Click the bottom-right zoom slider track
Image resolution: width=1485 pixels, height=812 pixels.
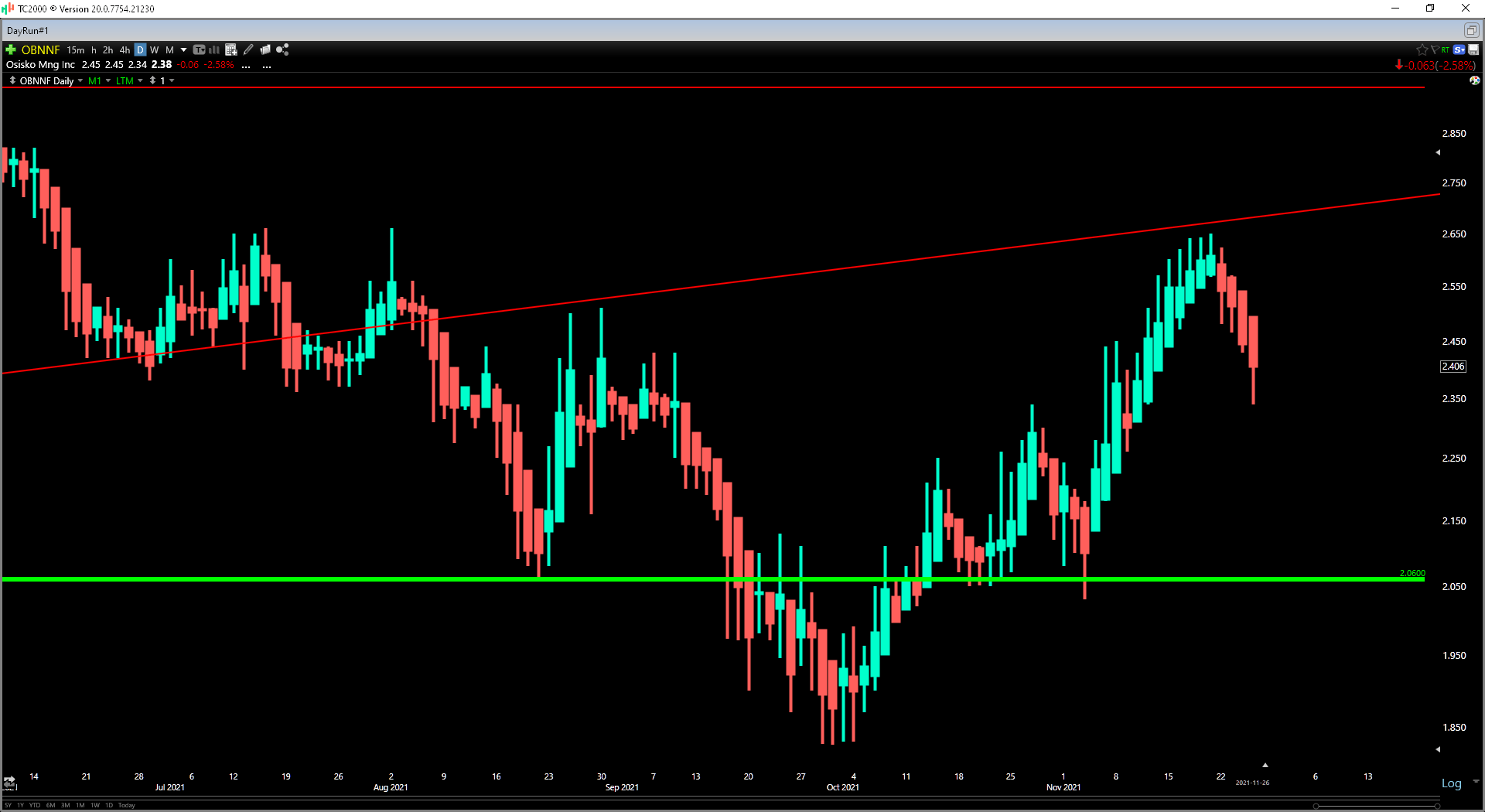coord(1377,806)
